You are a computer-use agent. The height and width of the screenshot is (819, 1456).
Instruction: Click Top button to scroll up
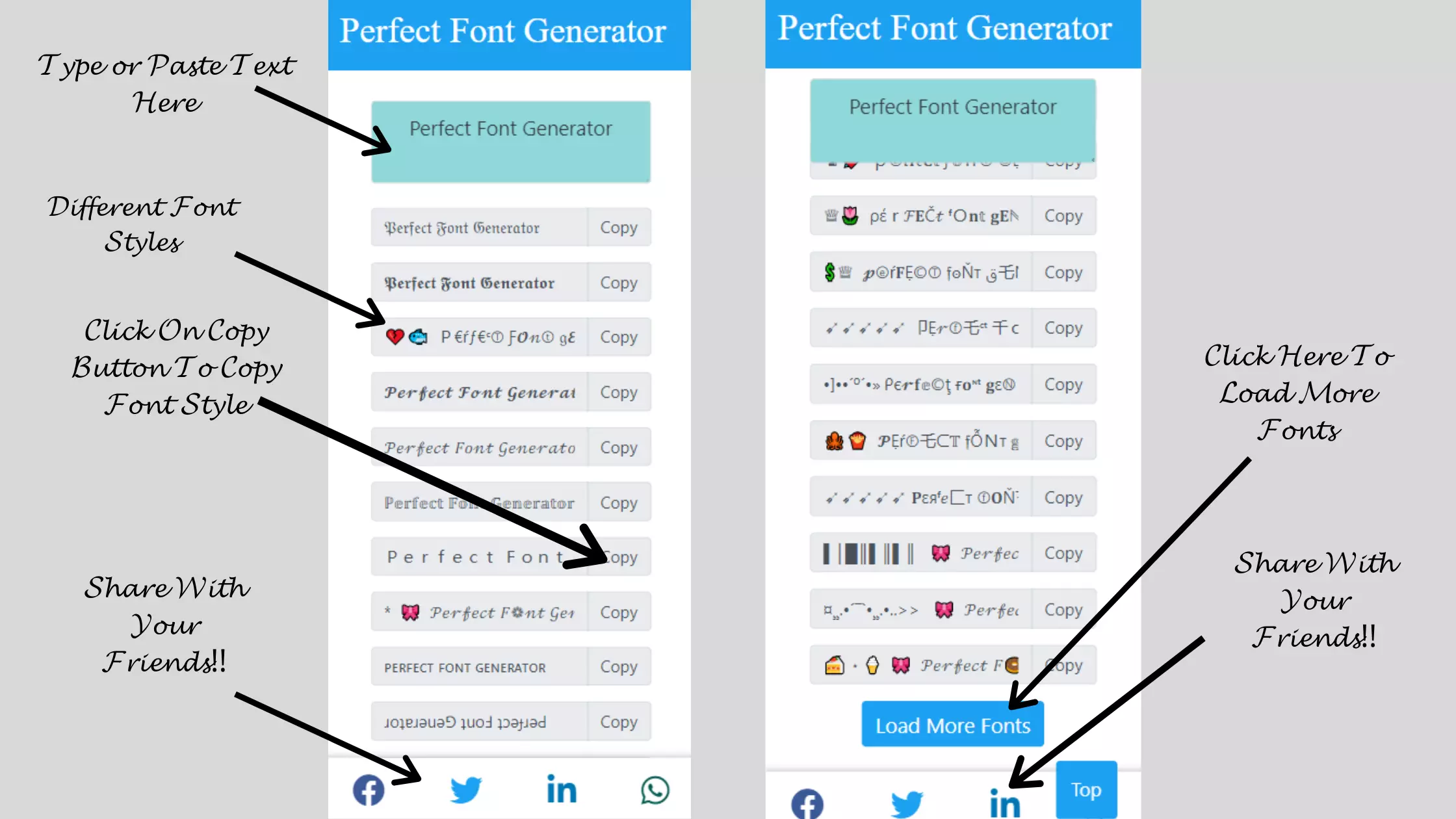[1085, 789]
